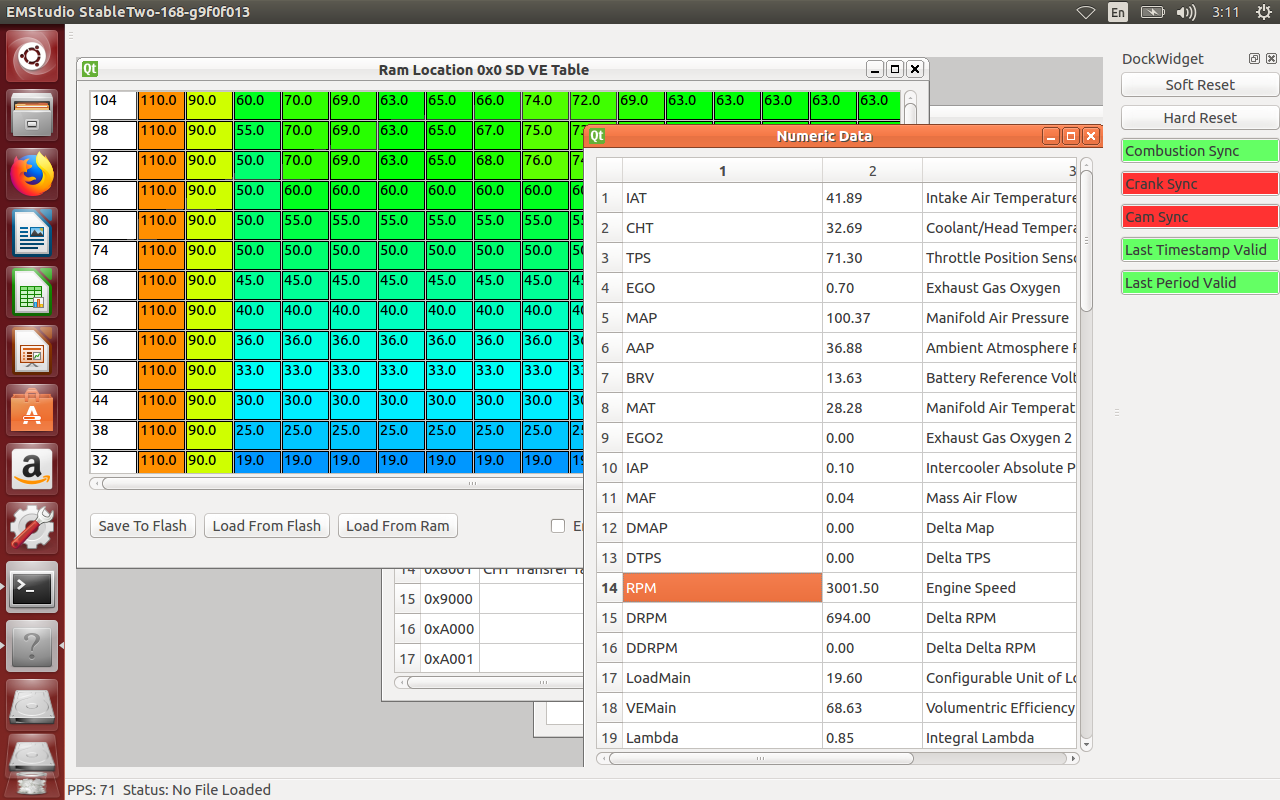This screenshot has width=1280, height=800.
Task: Click the red Crank Sync indicator
Action: (1200, 184)
